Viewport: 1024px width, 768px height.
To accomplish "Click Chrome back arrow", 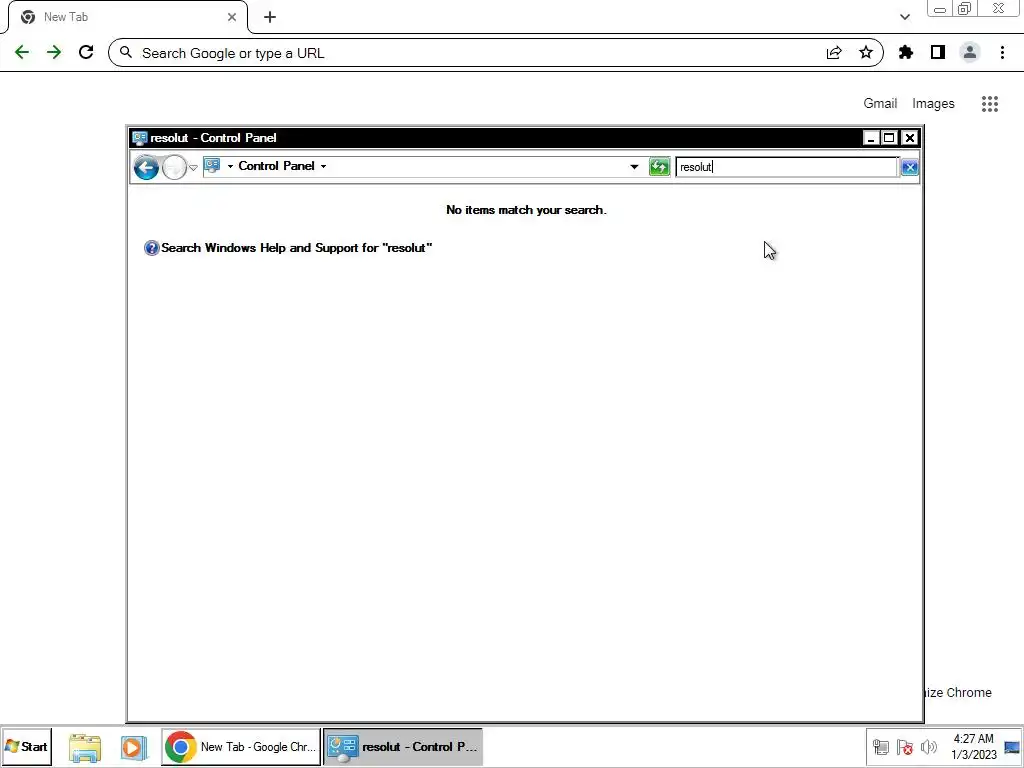I will [x=22, y=52].
